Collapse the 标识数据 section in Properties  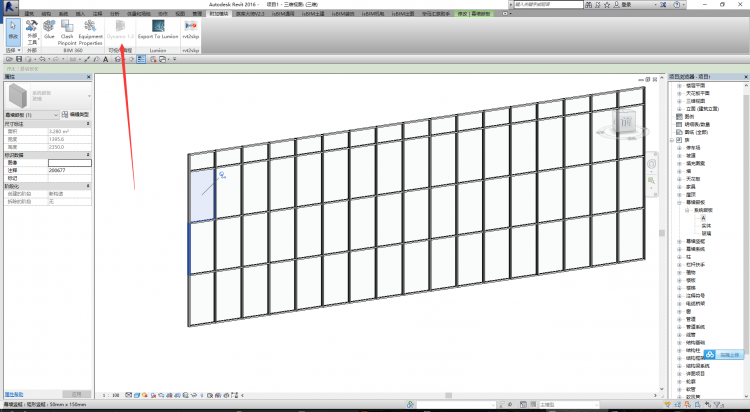[88, 155]
